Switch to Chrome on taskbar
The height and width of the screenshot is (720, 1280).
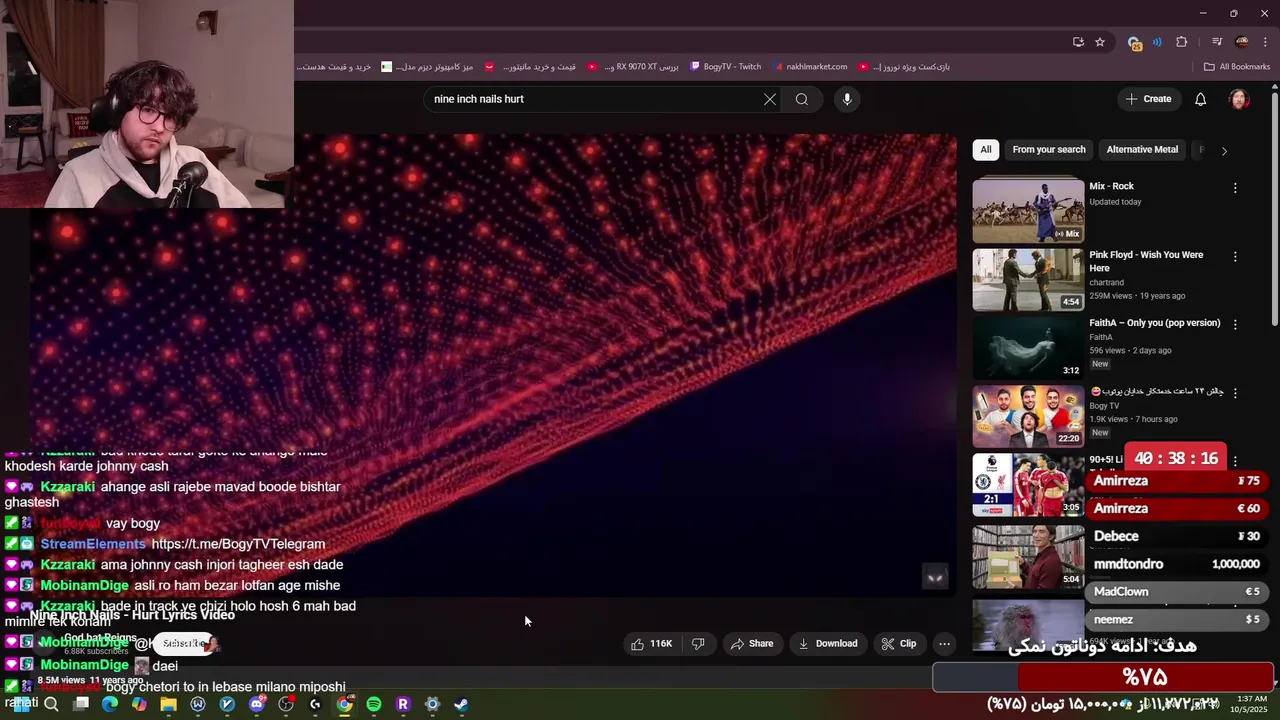click(344, 704)
